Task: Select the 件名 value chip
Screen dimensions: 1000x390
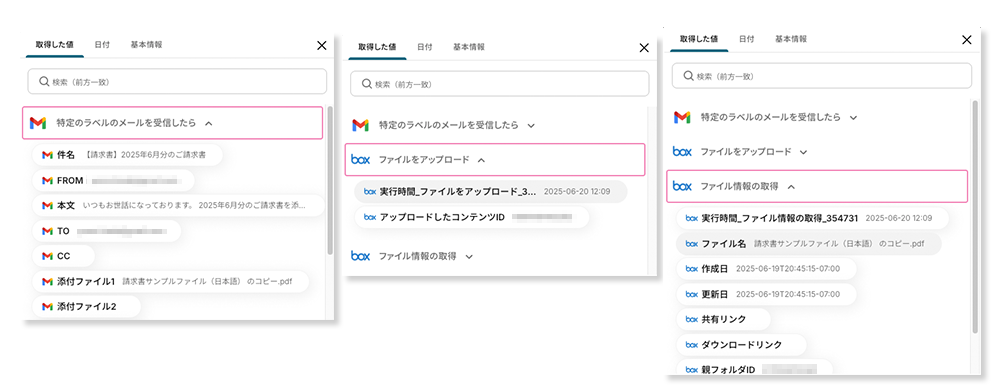Action: 128,155
